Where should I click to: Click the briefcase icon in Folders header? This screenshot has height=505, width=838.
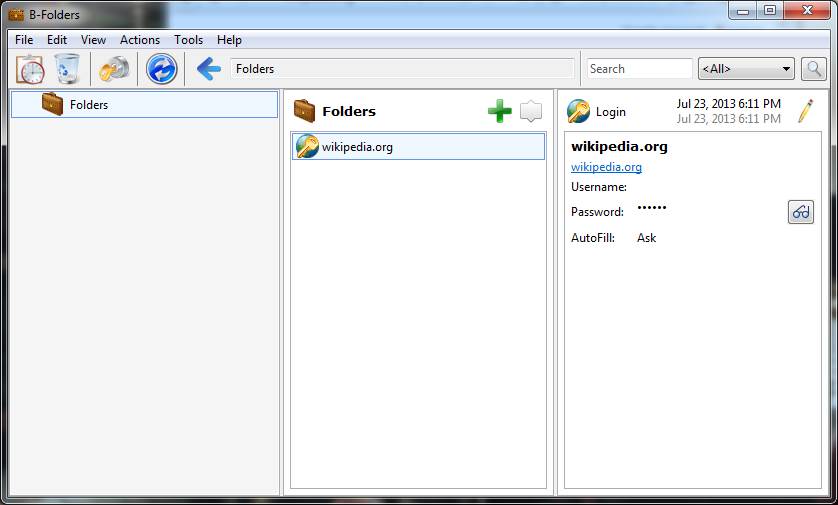tap(305, 111)
